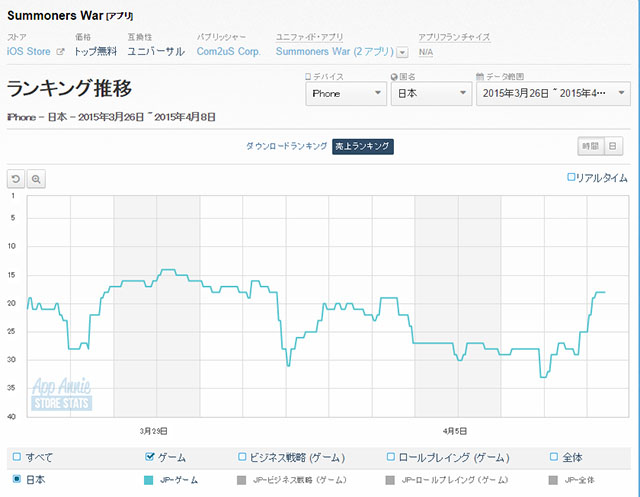
Task: Click the ランキング推移 heading
Action: pos(69,88)
